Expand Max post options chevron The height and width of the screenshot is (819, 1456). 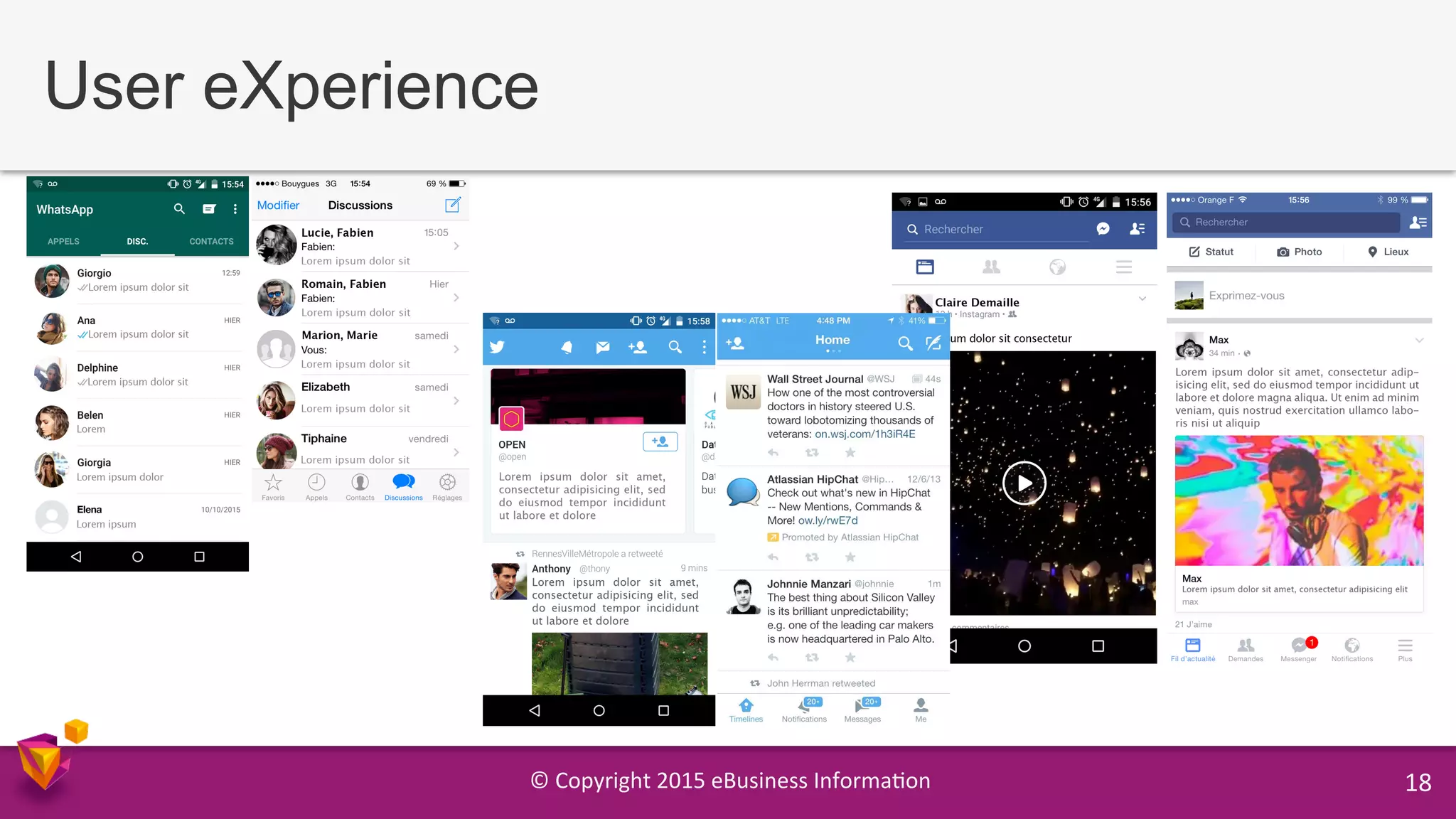[1419, 341]
